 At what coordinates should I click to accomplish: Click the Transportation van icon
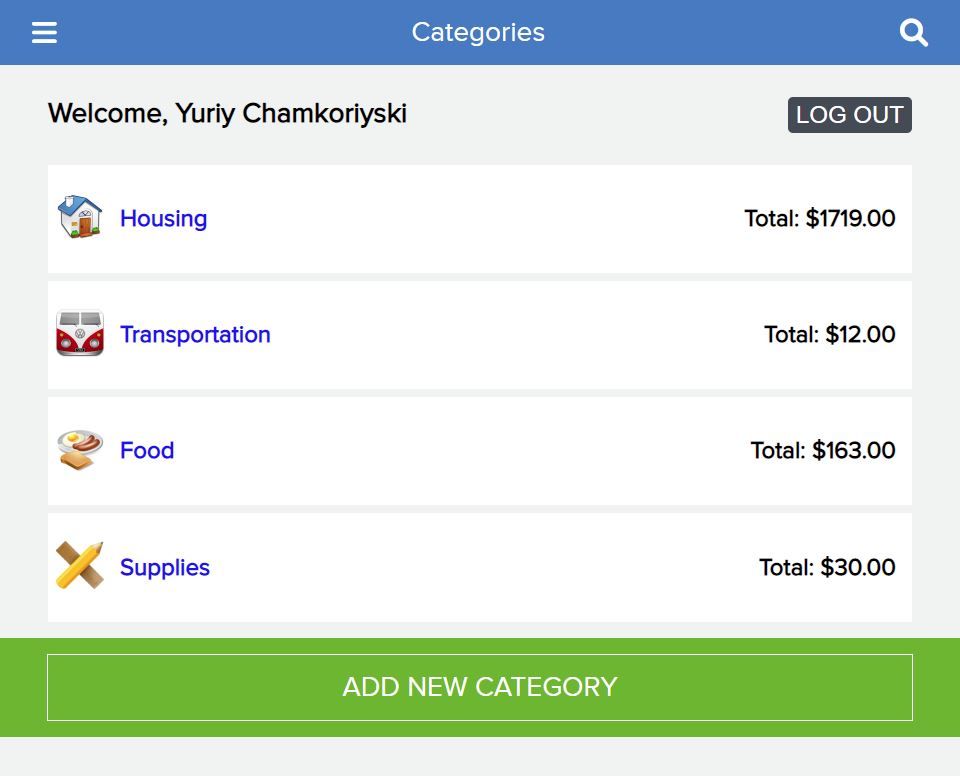pos(80,334)
